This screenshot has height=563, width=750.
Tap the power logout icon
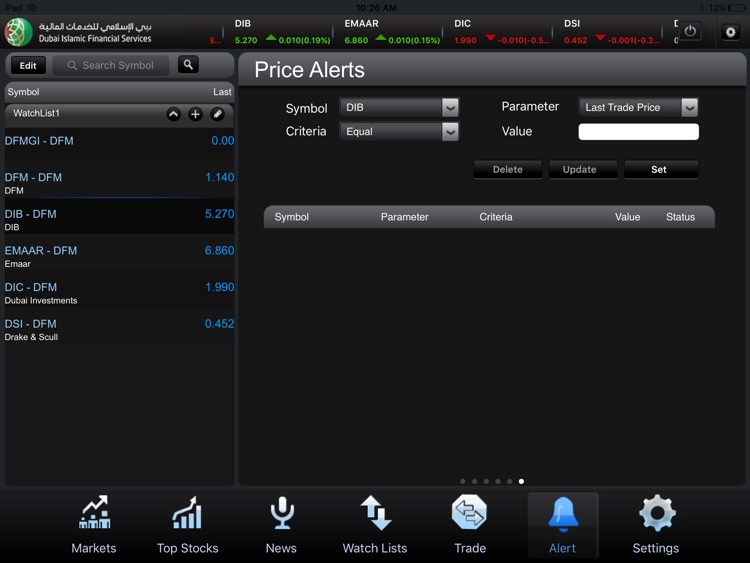690,32
